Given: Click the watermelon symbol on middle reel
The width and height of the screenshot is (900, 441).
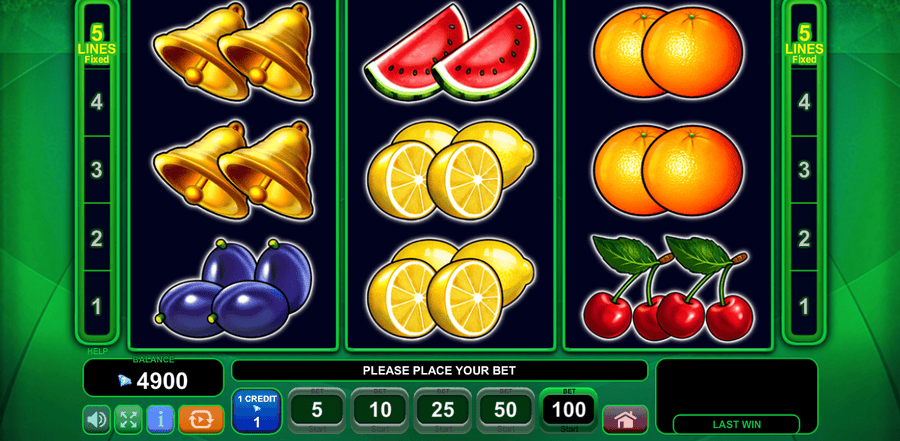Looking at the screenshot, I should (x=451, y=53).
